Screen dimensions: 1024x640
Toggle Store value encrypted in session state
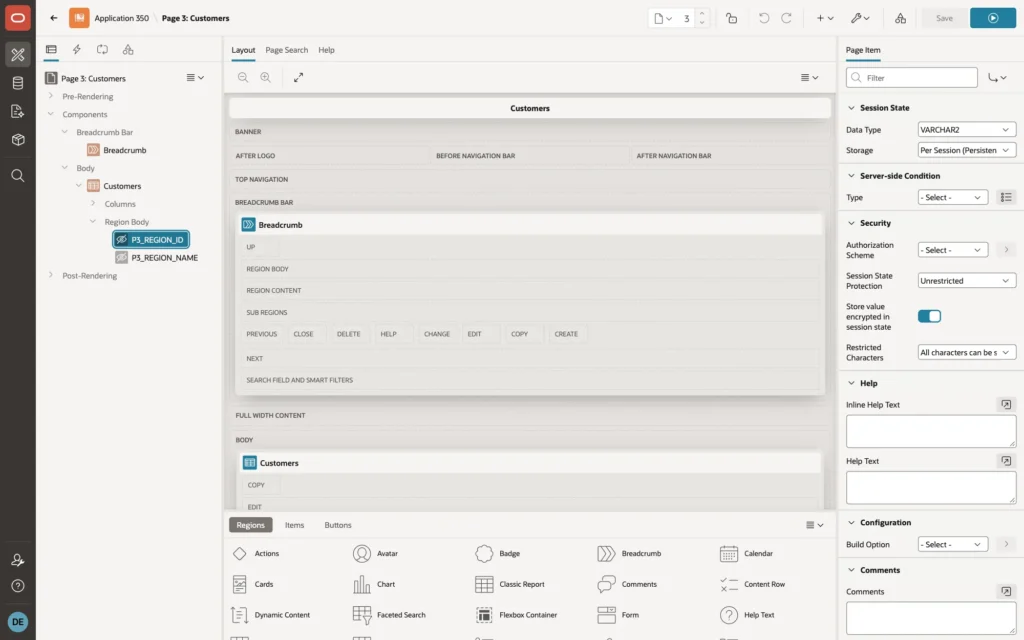pyautogui.click(x=929, y=316)
